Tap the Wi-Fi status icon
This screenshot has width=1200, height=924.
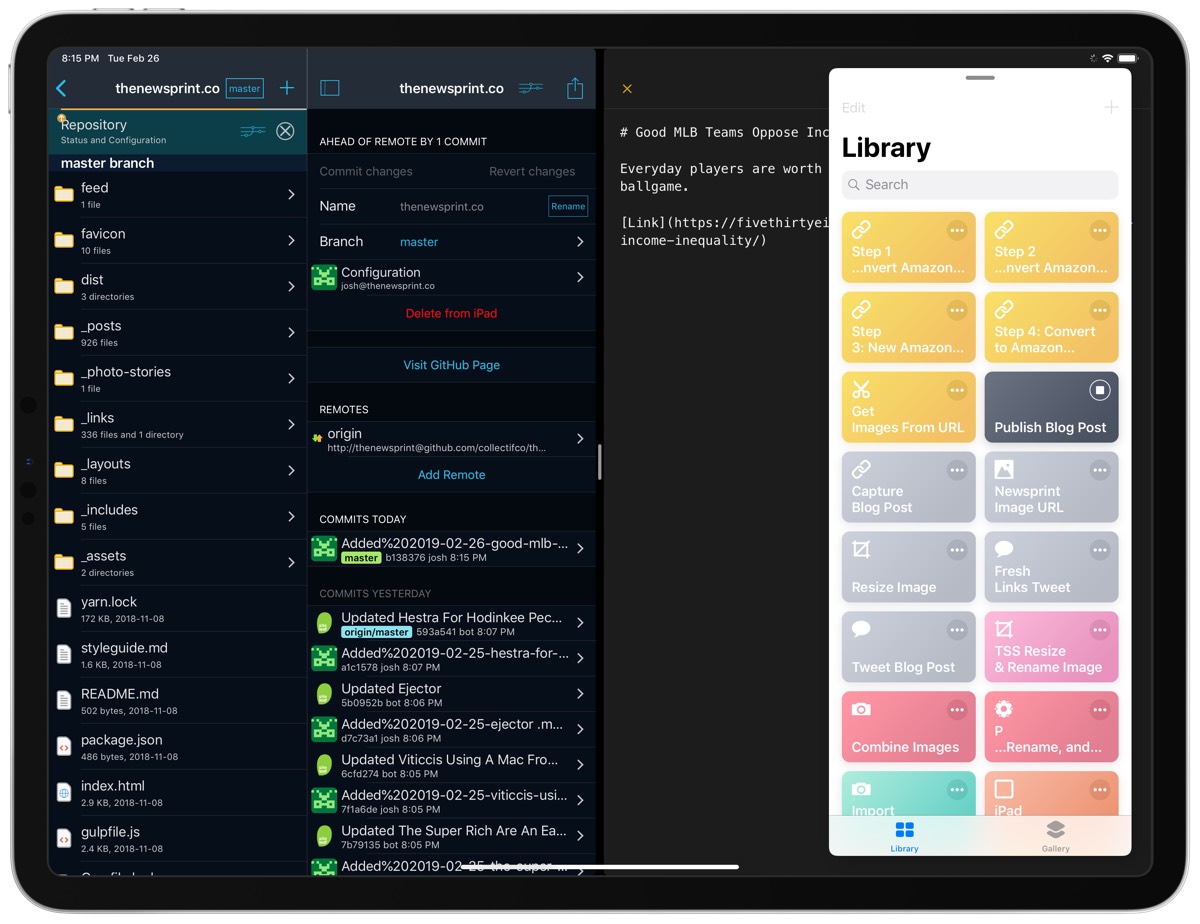coord(1107,59)
